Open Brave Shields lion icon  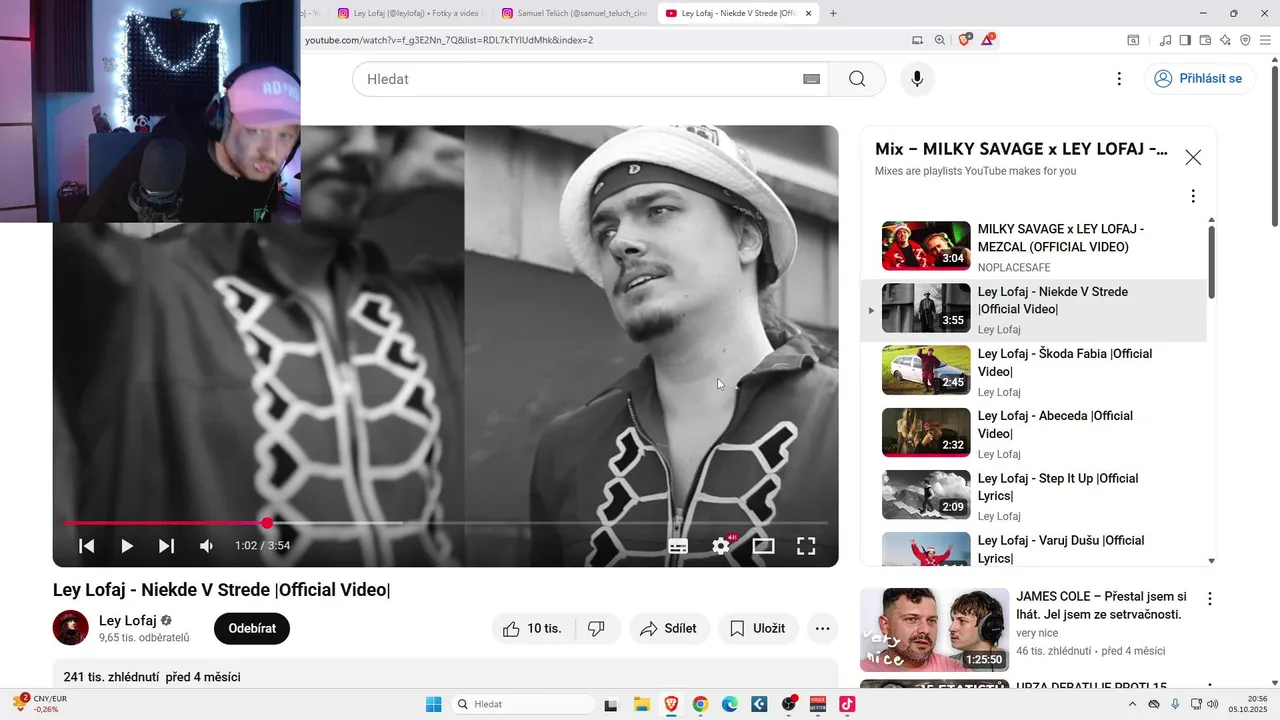965,40
